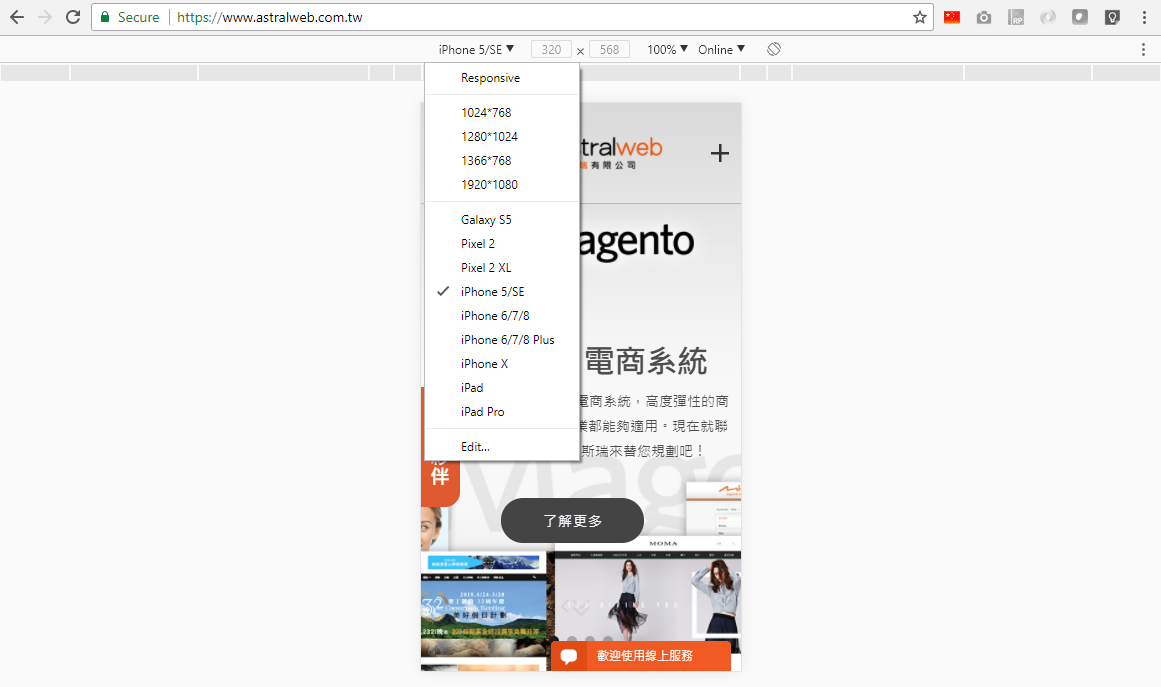Viewport: 1161px width, 687px height.
Task: Toggle device rotation in the device toolbar
Action: 773,48
